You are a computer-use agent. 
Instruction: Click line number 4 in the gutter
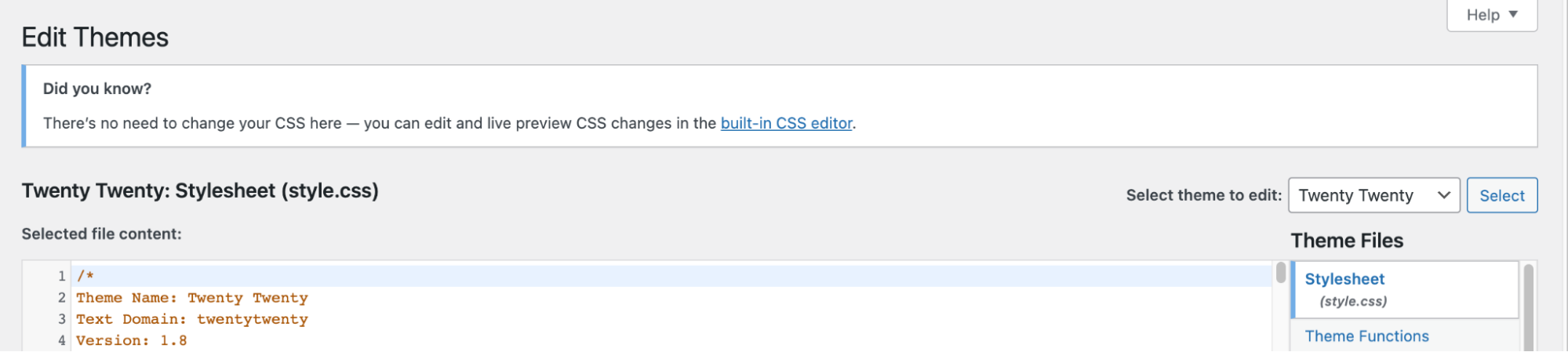click(x=61, y=340)
